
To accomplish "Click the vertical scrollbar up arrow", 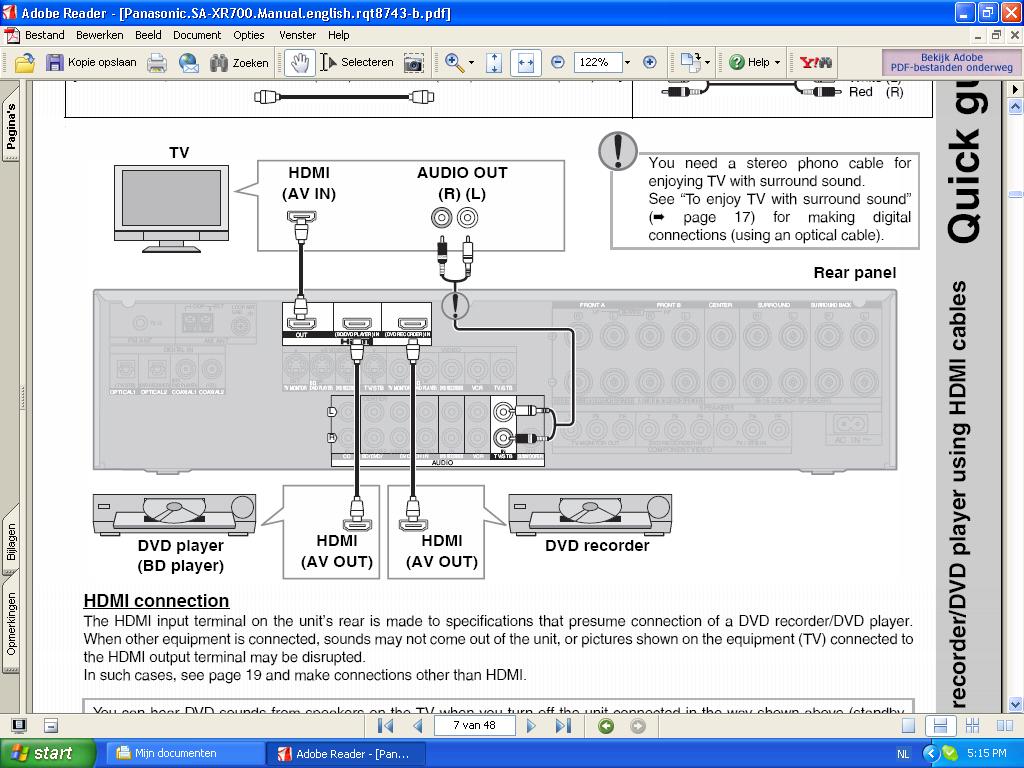I will (1015, 106).
